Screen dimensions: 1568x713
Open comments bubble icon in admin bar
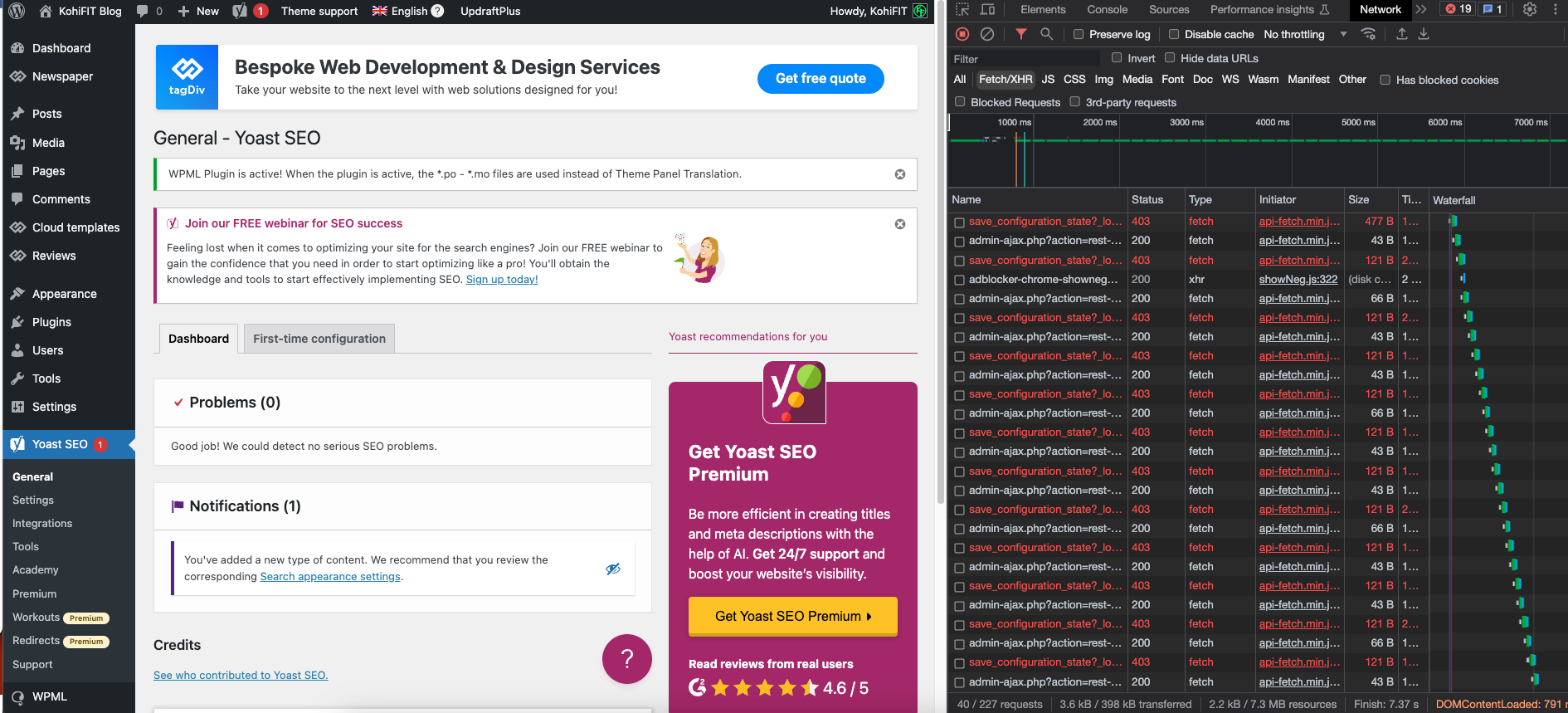coord(143,11)
